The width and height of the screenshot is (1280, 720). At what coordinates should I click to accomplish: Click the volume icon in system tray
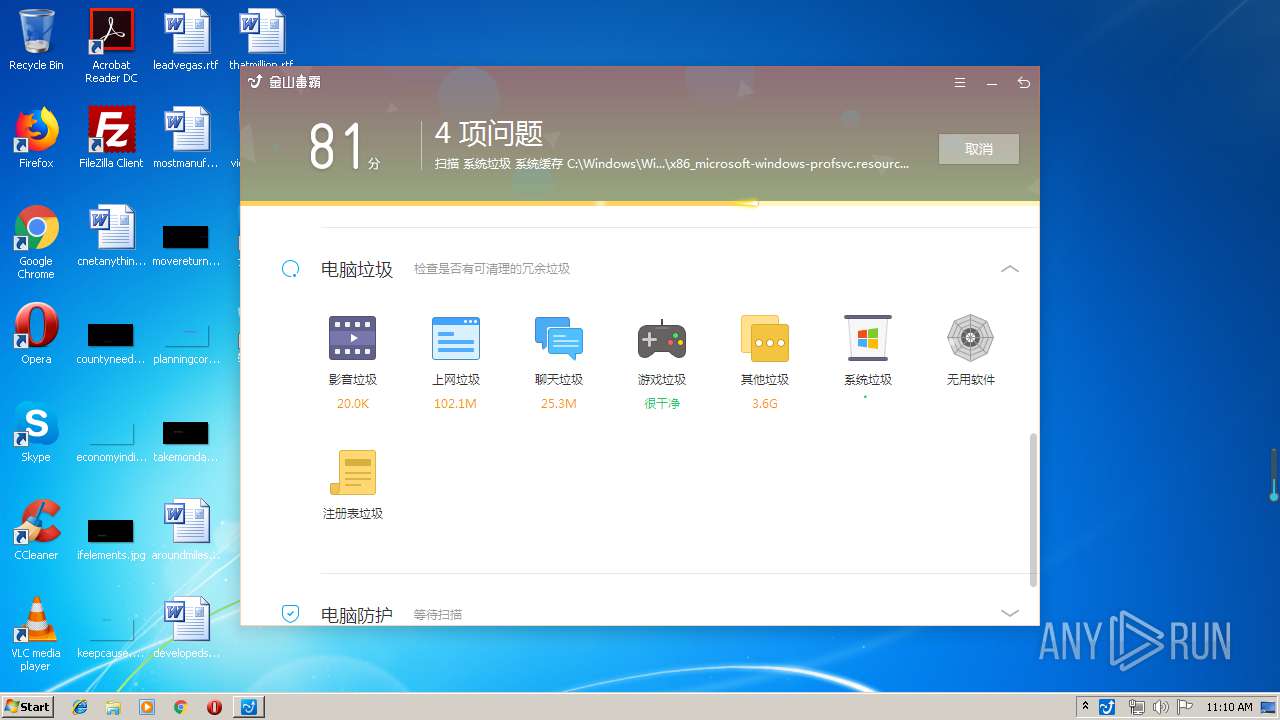[1162, 707]
